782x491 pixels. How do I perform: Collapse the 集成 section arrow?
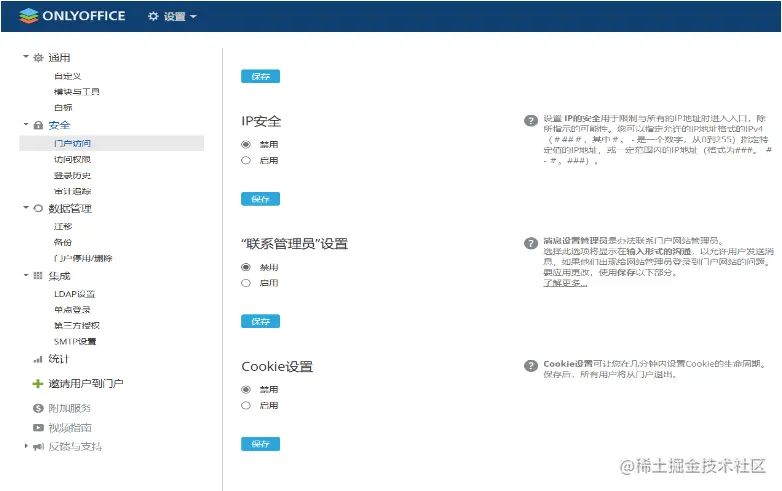coord(26,275)
